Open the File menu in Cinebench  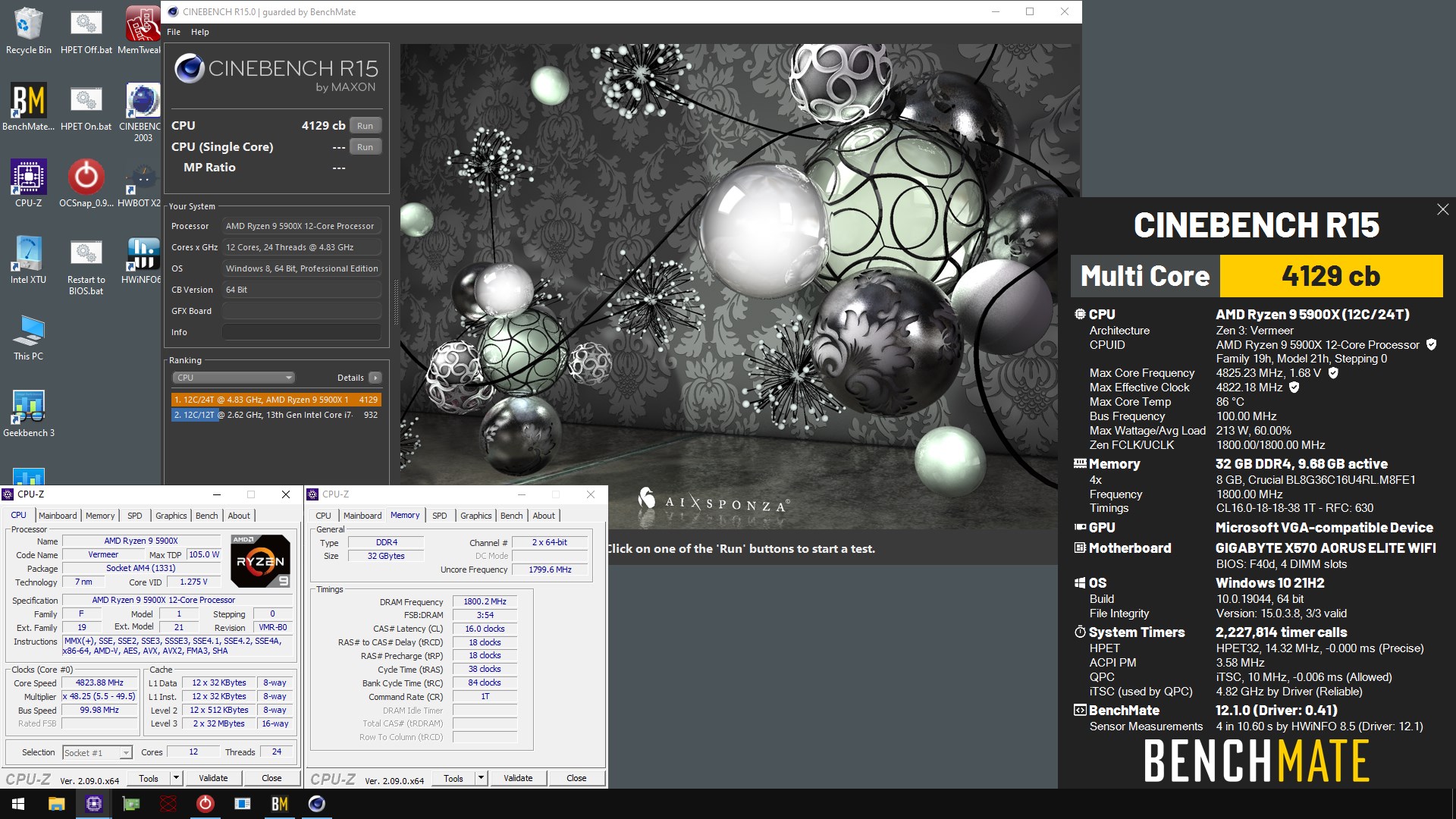pyautogui.click(x=174, y=32)
